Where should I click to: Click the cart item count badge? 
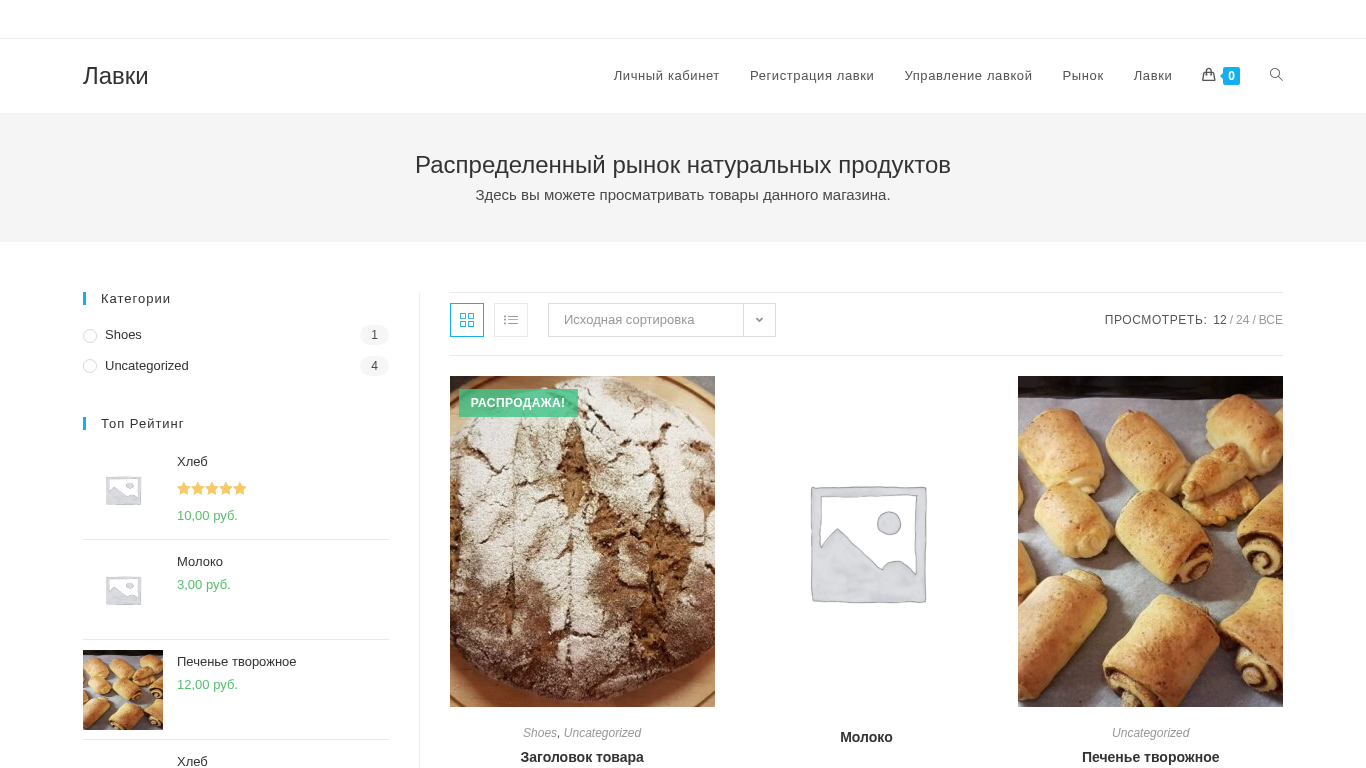click(x=1231, y=76)
